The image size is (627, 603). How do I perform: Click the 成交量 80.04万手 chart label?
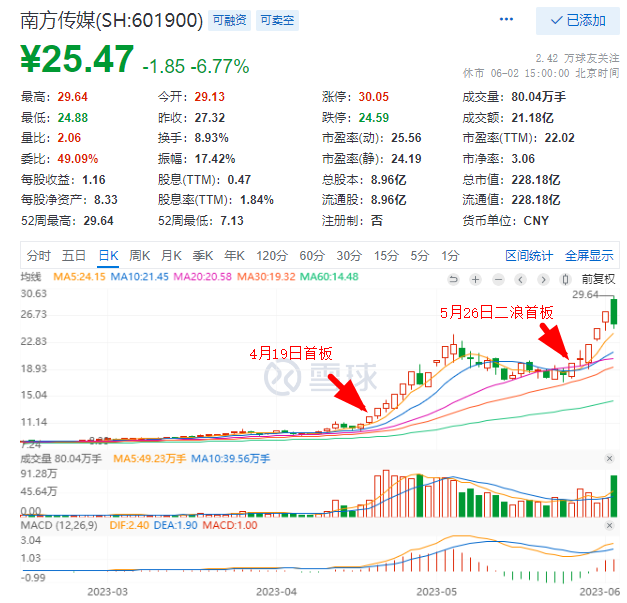click(61, 458)
